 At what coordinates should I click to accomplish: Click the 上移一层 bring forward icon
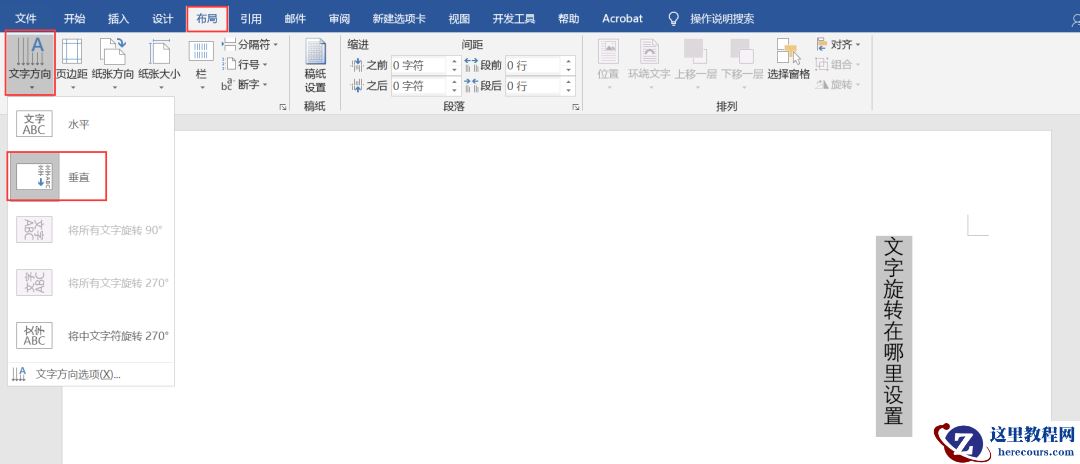695,52
